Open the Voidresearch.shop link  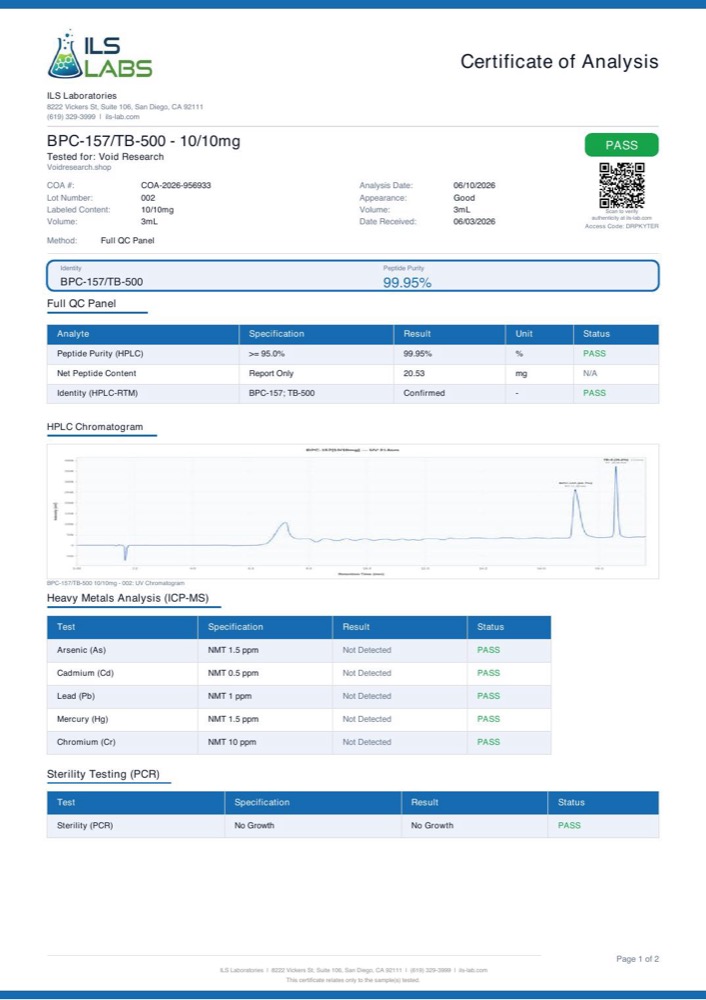click(79, 167)
